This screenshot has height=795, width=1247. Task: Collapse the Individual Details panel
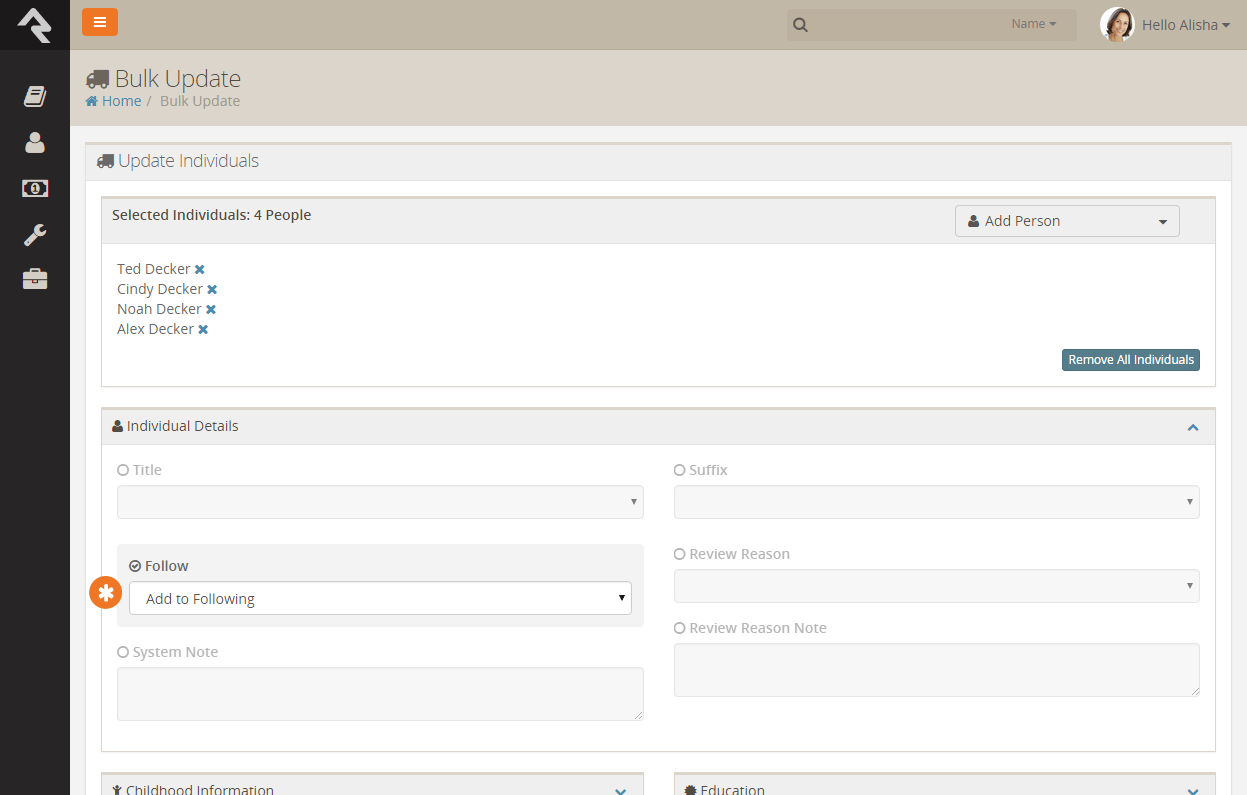click(x=1192, y=427)
